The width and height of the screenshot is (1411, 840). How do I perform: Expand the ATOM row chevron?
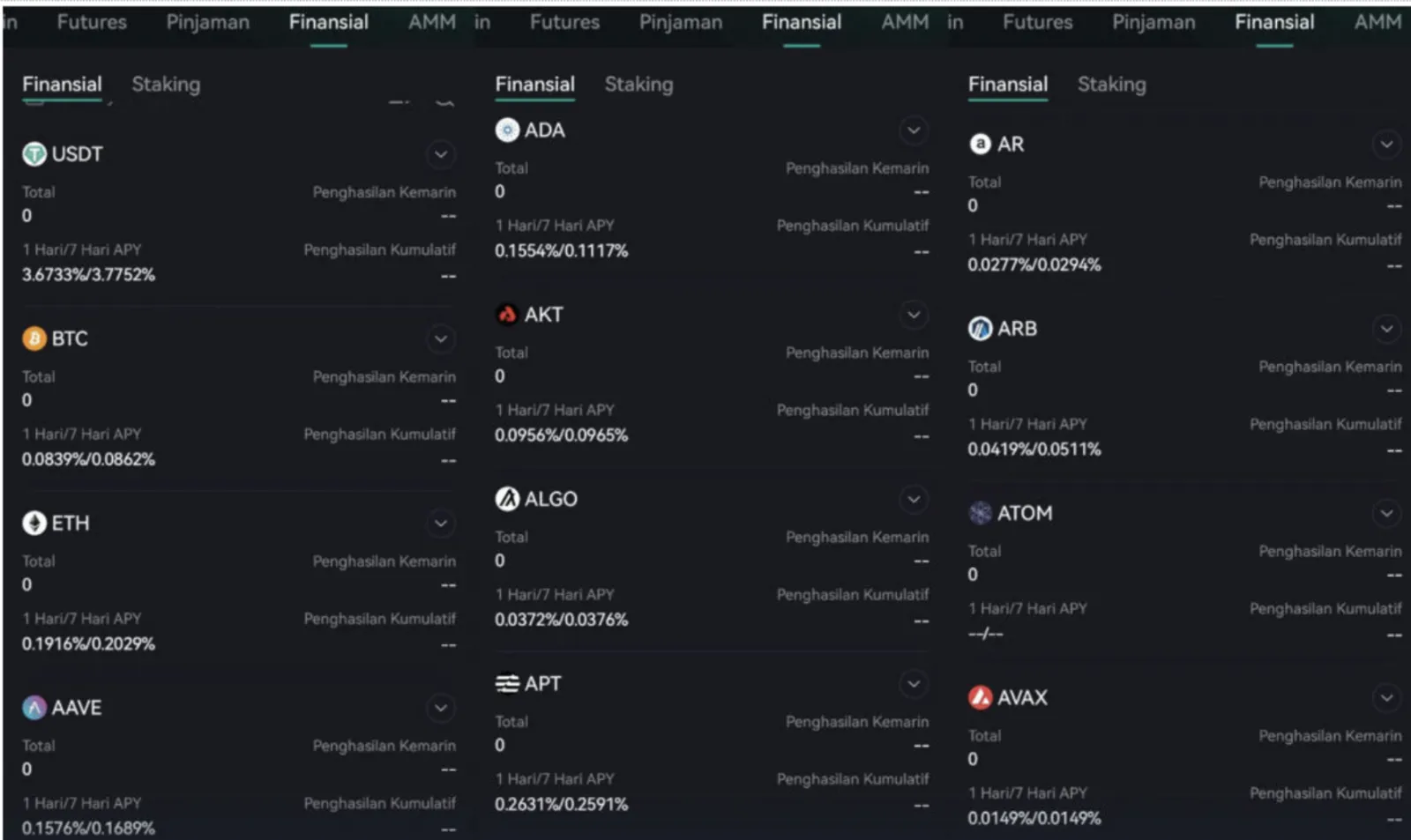(1387, 513)
